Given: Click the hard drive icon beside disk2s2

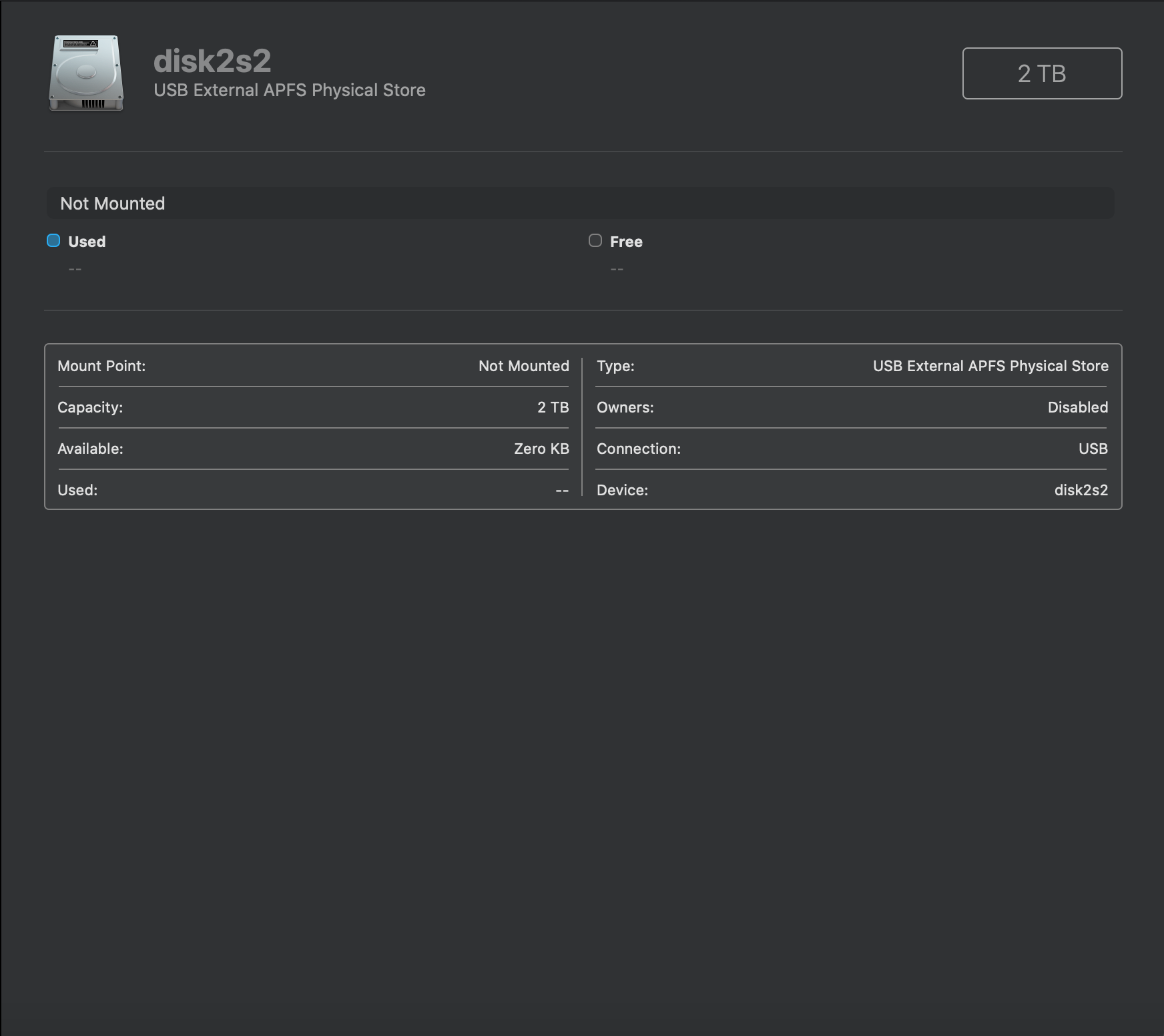Looking at the screenshot, I should tap(86, 73).
